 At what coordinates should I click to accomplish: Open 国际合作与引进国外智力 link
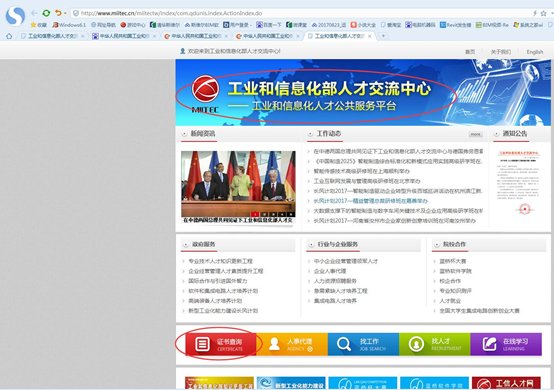click(218, 281)
